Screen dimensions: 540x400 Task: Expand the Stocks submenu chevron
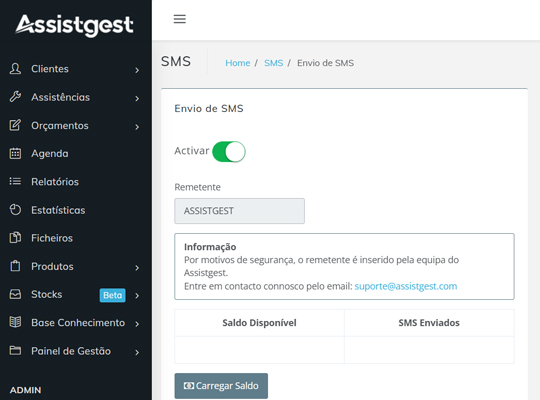[137, 296]
